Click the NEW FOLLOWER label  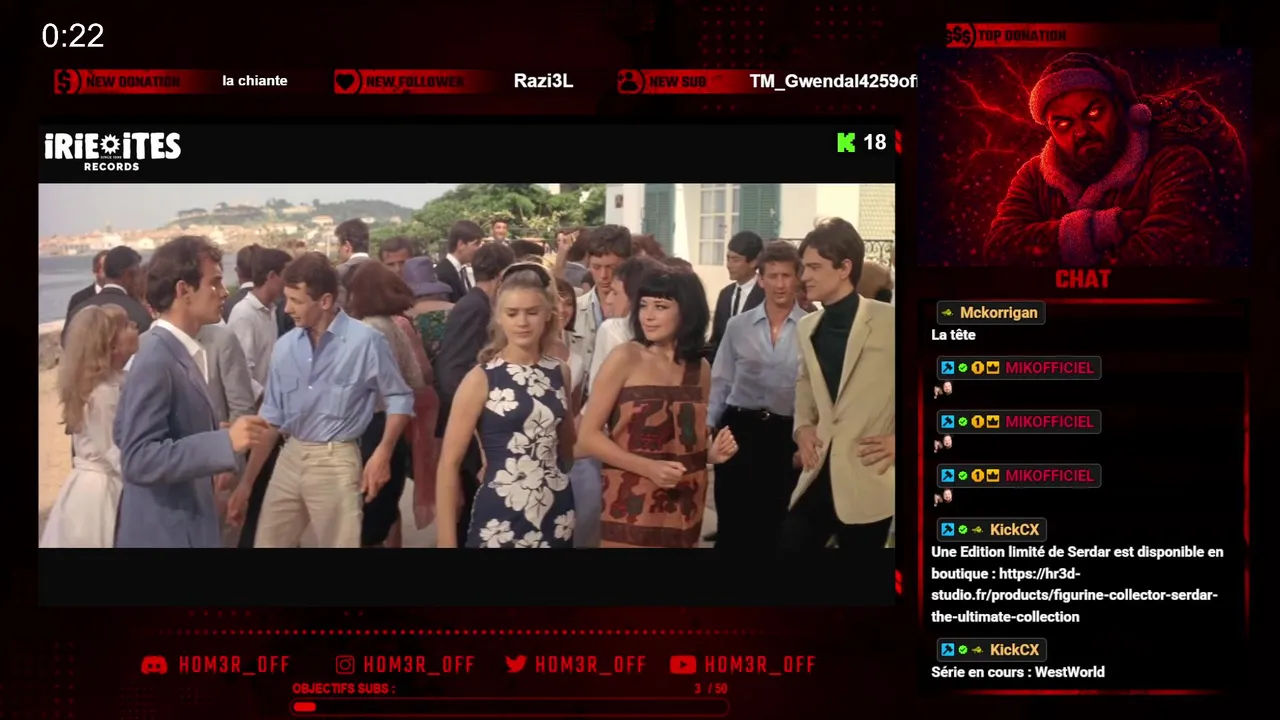(x=415, y=82)
